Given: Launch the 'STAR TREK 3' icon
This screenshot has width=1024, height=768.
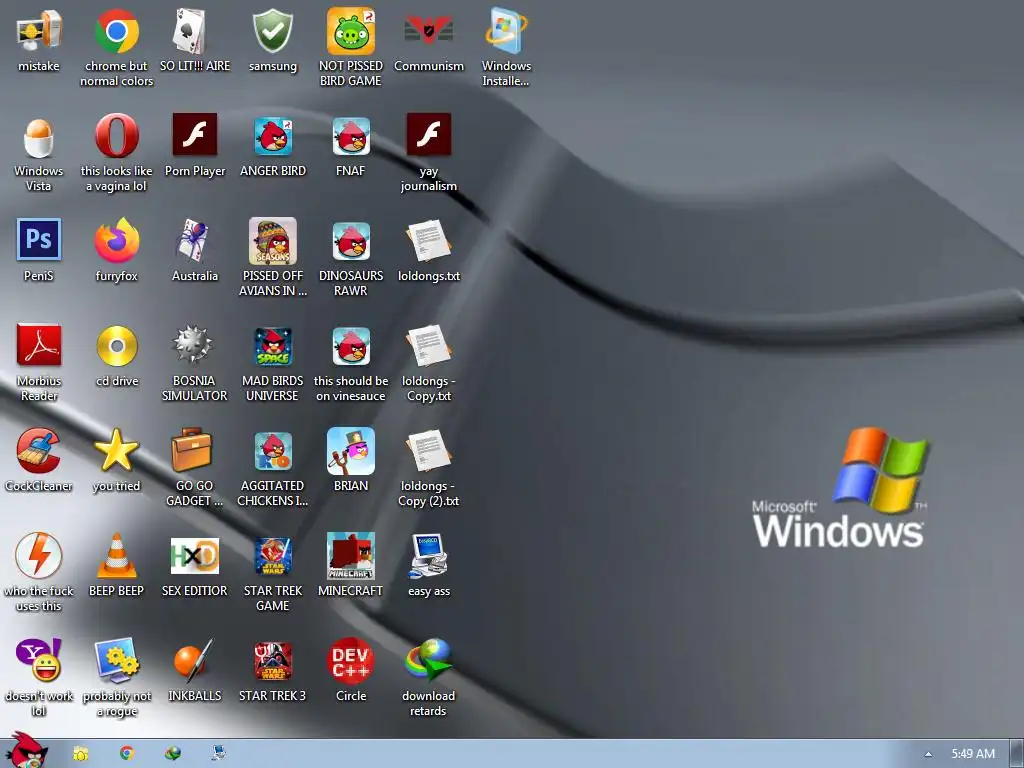Looking at the screenshot, I should [x=273, y=661].
